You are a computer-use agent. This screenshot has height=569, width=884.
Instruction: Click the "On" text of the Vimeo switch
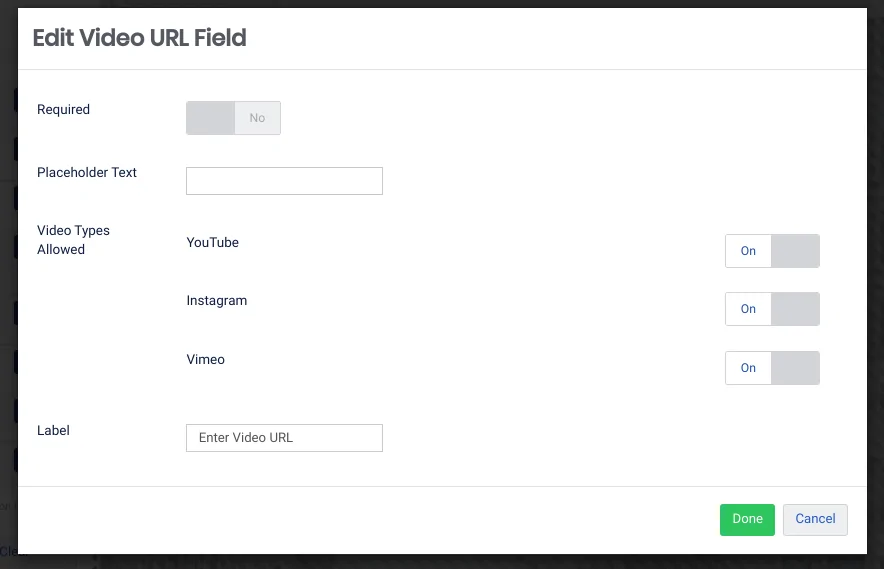pos(748,368)
